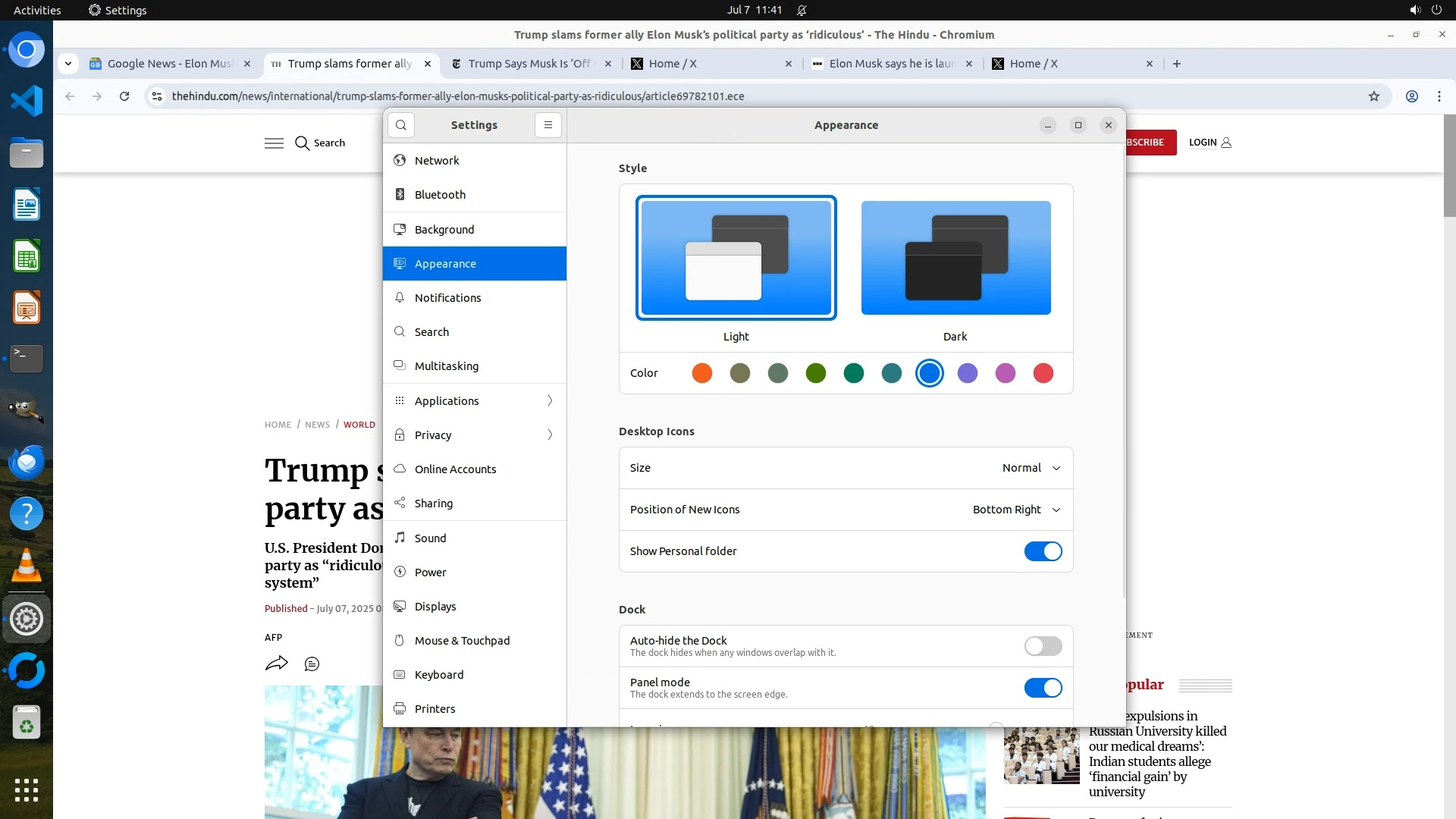
Task: Click the Chromium three-dot menu
Action: click(x=1439, y=96)
